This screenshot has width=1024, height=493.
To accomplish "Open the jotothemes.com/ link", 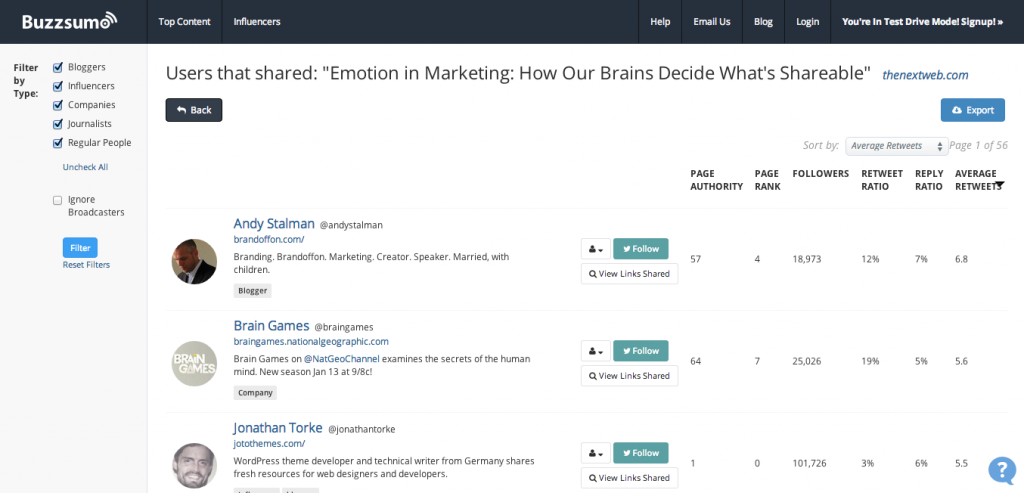I will (x=270, y=443).
